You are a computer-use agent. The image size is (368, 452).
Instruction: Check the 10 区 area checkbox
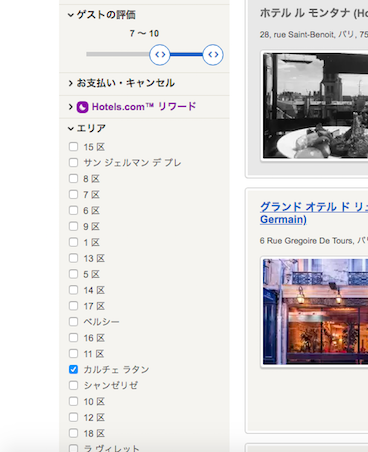[x=73, y=401]
